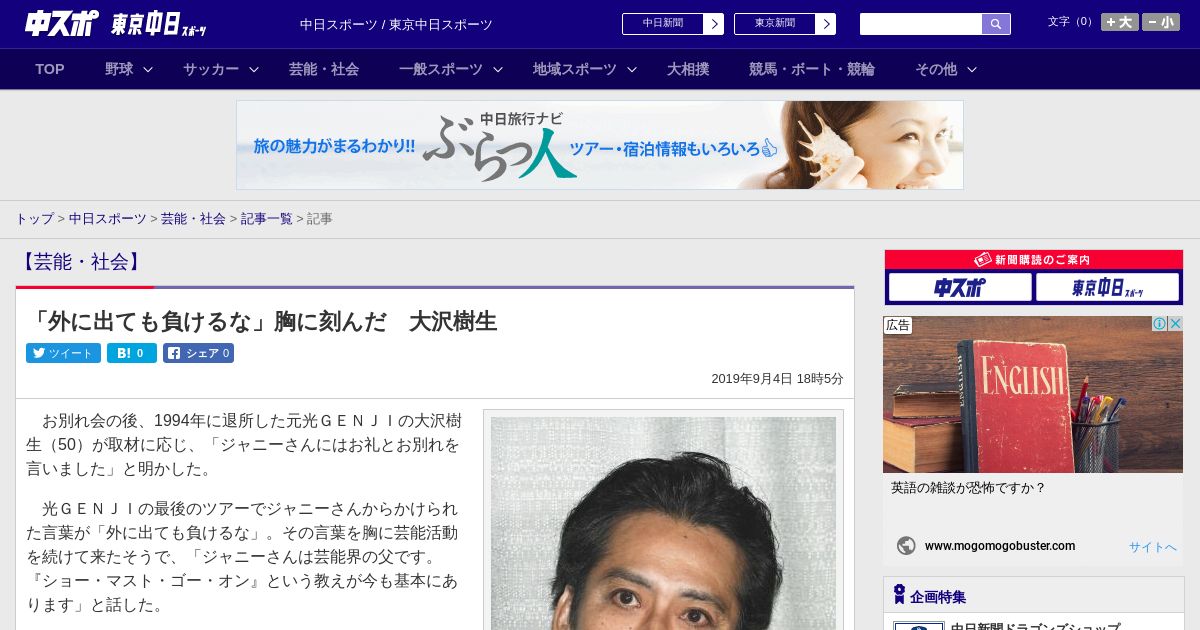The height and width of the screenshot is (630, 1200).
Task: Click arrow next to 東京新聞 button
Action: point(826,24)
